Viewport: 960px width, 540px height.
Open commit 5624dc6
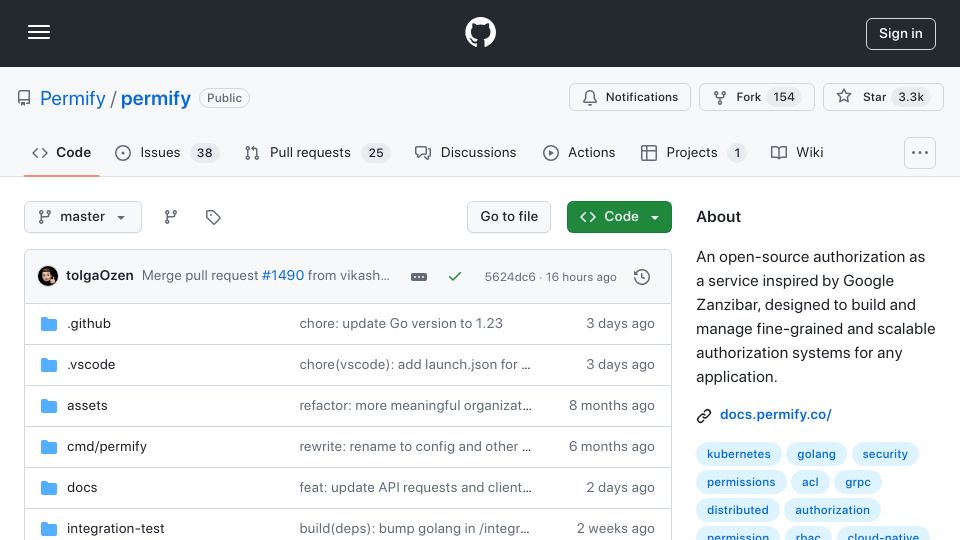click(510, 277)
